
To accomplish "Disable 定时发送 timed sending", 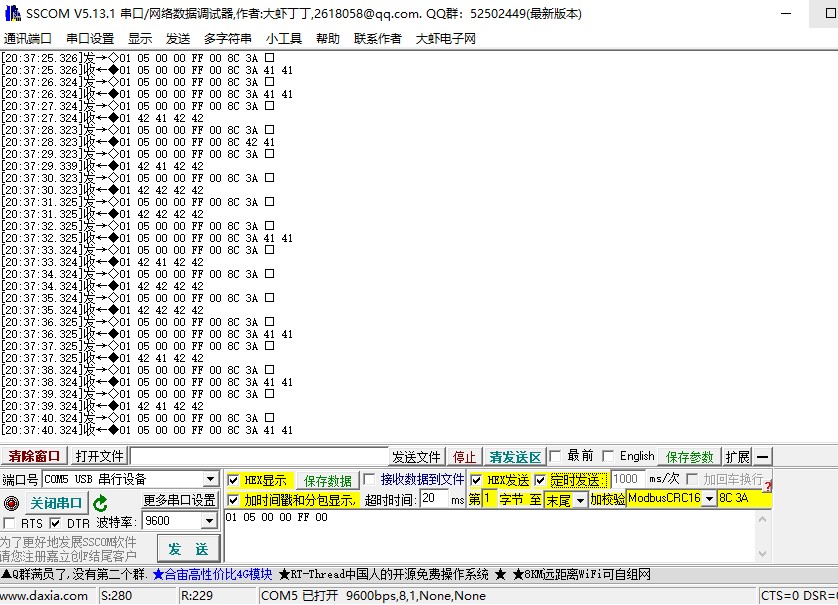I will (x=538, y=480).
